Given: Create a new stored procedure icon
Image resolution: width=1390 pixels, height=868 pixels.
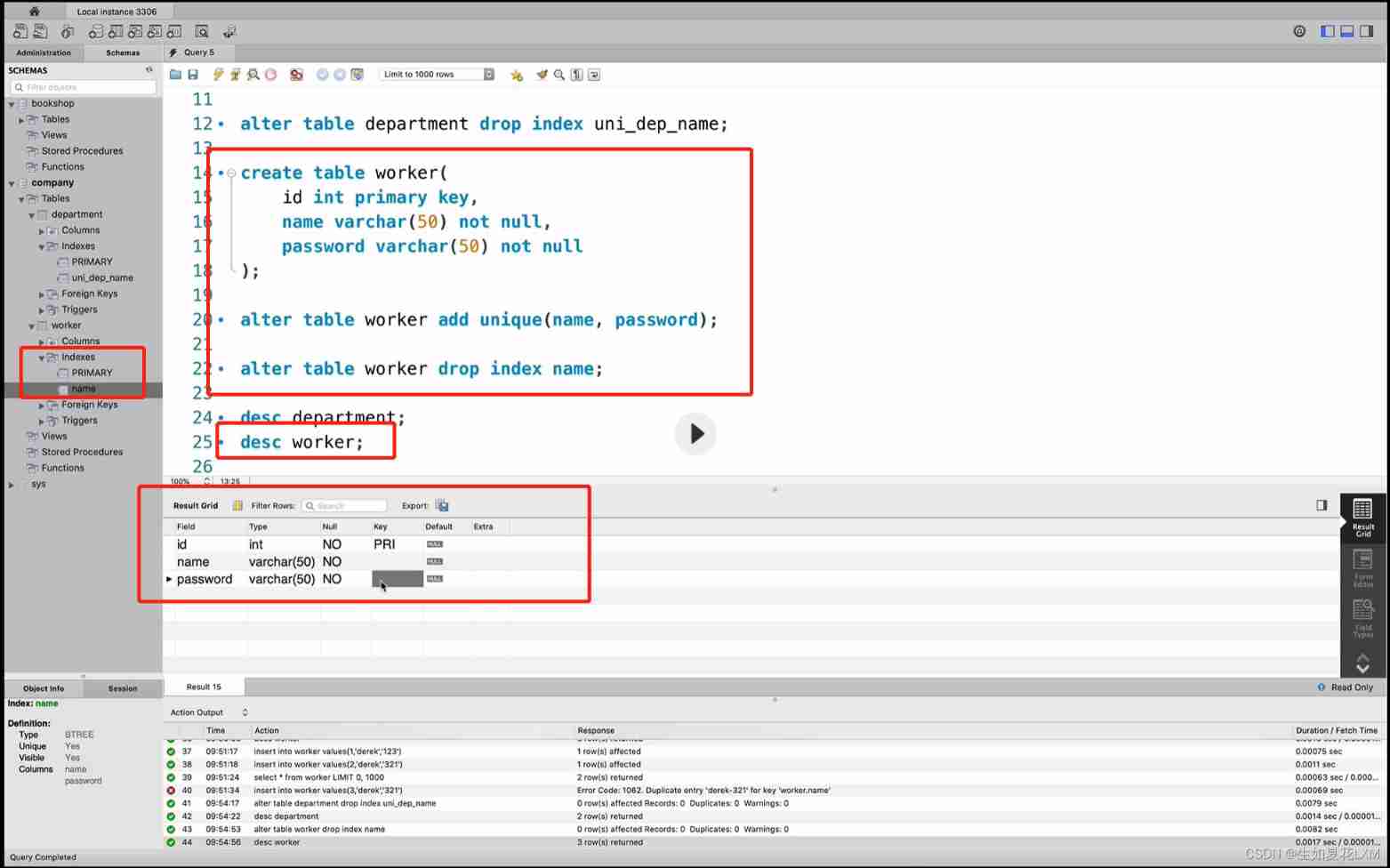Looking at the screenshot, I should click(x=155, y=31).
